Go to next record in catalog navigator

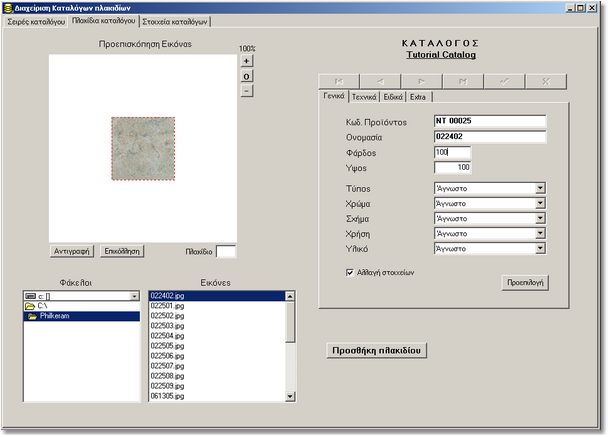point(421,81)
